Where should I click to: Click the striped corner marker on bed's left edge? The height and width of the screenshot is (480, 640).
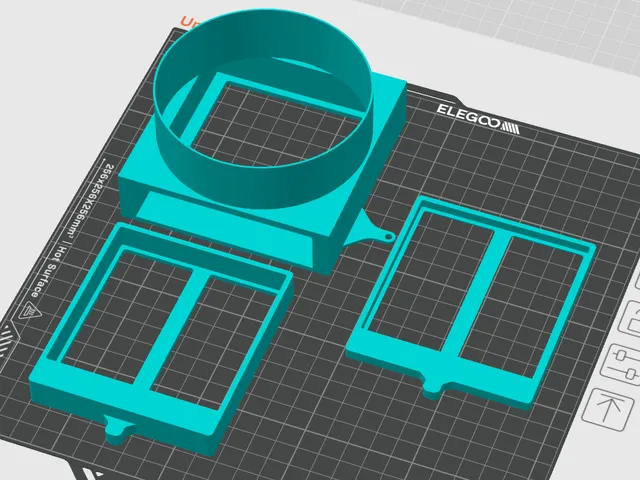click(7, 340)
